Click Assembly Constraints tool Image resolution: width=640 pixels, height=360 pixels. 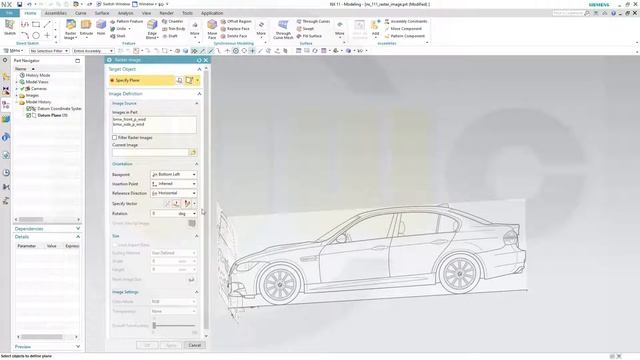(406, 21)
